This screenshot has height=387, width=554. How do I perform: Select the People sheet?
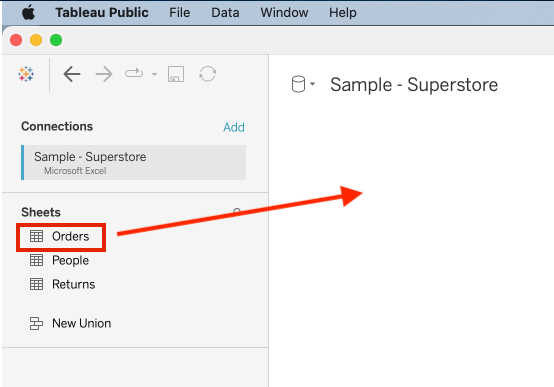[70, 260]
